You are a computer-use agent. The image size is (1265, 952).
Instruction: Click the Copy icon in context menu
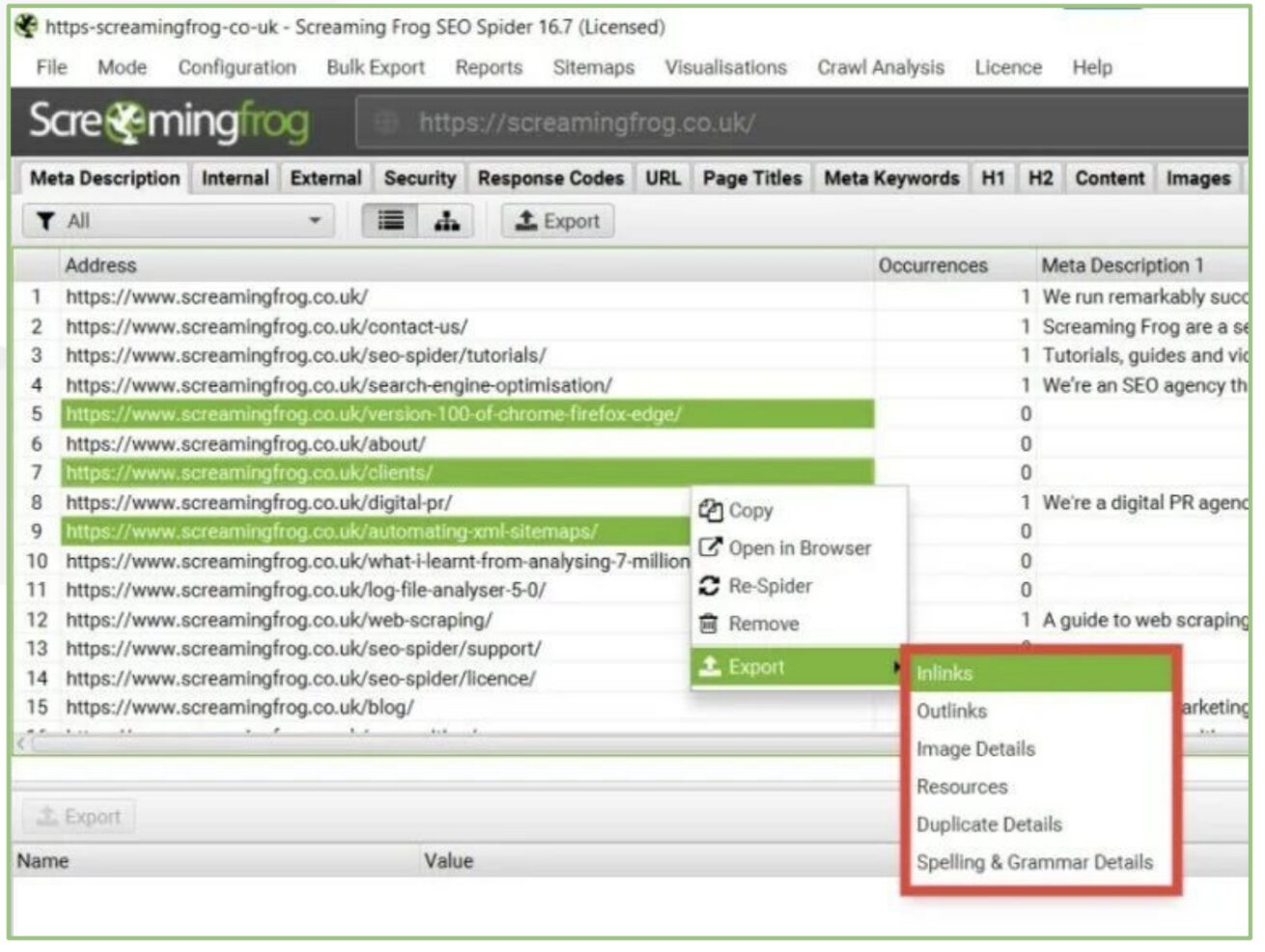click(710, 510)
